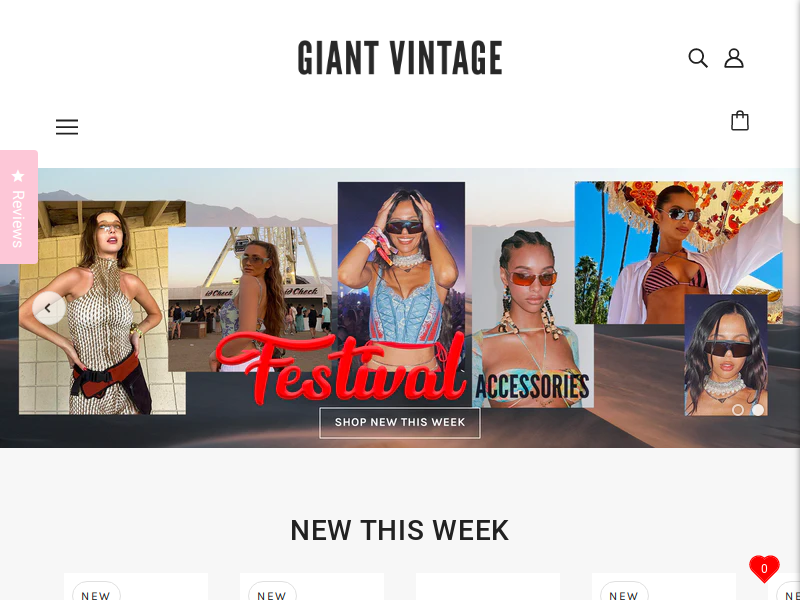Click the red Festival banner text
This screenshot has width=800, height=600.
click(340, 367)
